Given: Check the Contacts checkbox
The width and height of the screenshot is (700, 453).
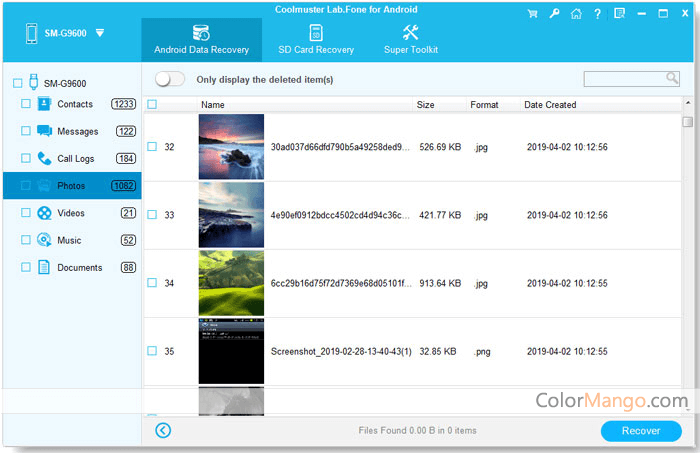Looking at the screenshot, I should 25,104.
